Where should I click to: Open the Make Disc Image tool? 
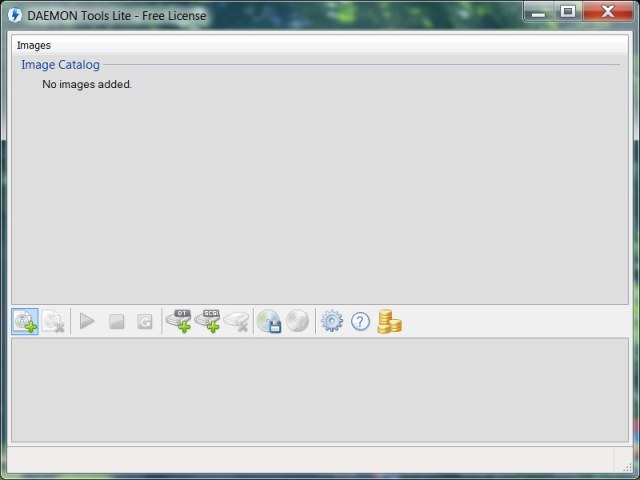(268, 321)
